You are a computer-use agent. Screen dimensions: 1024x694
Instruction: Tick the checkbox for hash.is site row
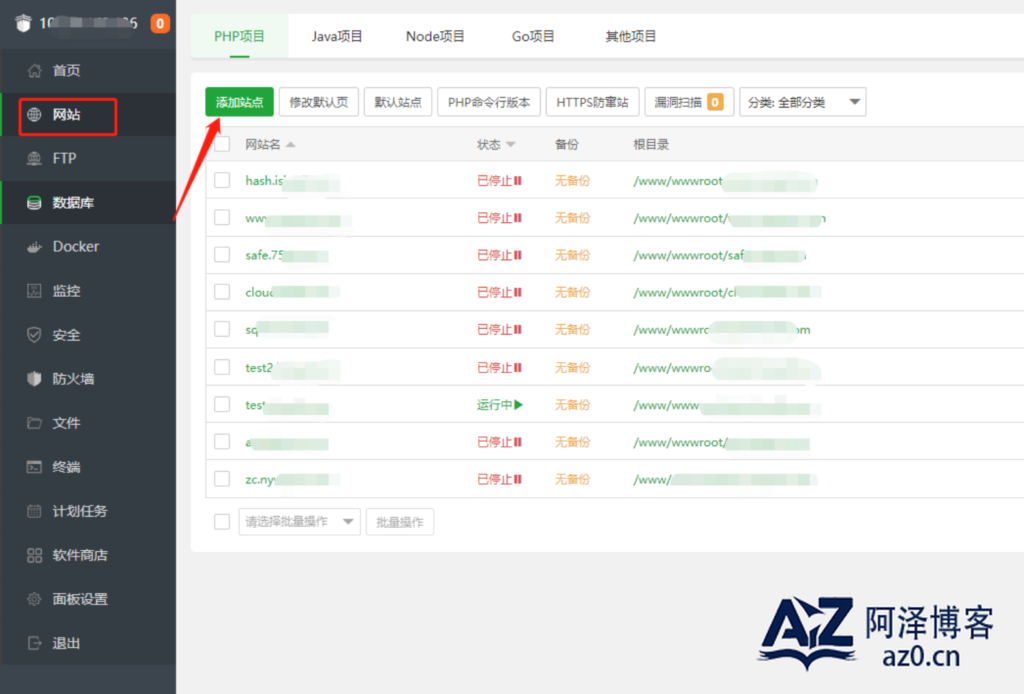point(222,180)
